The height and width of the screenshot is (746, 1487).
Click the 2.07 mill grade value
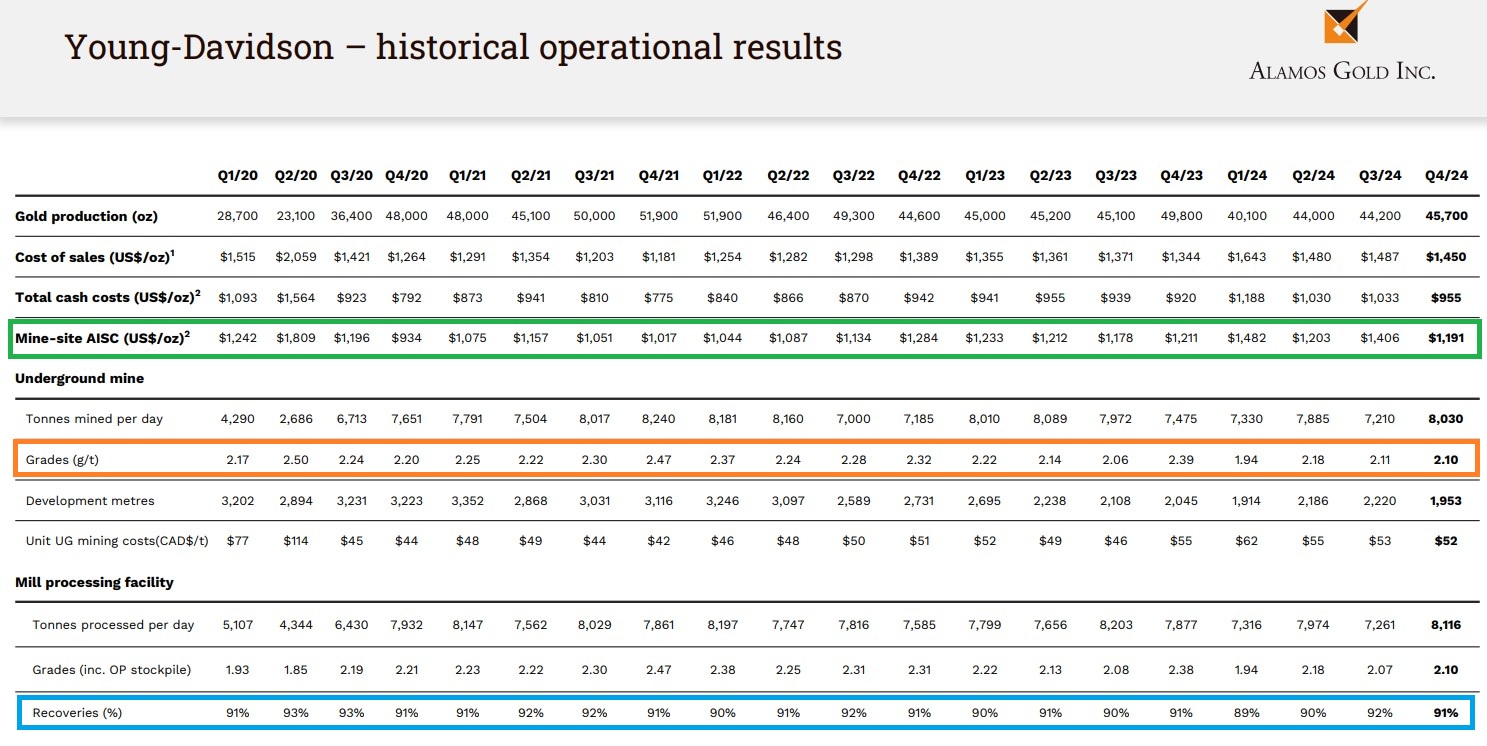1380,669
